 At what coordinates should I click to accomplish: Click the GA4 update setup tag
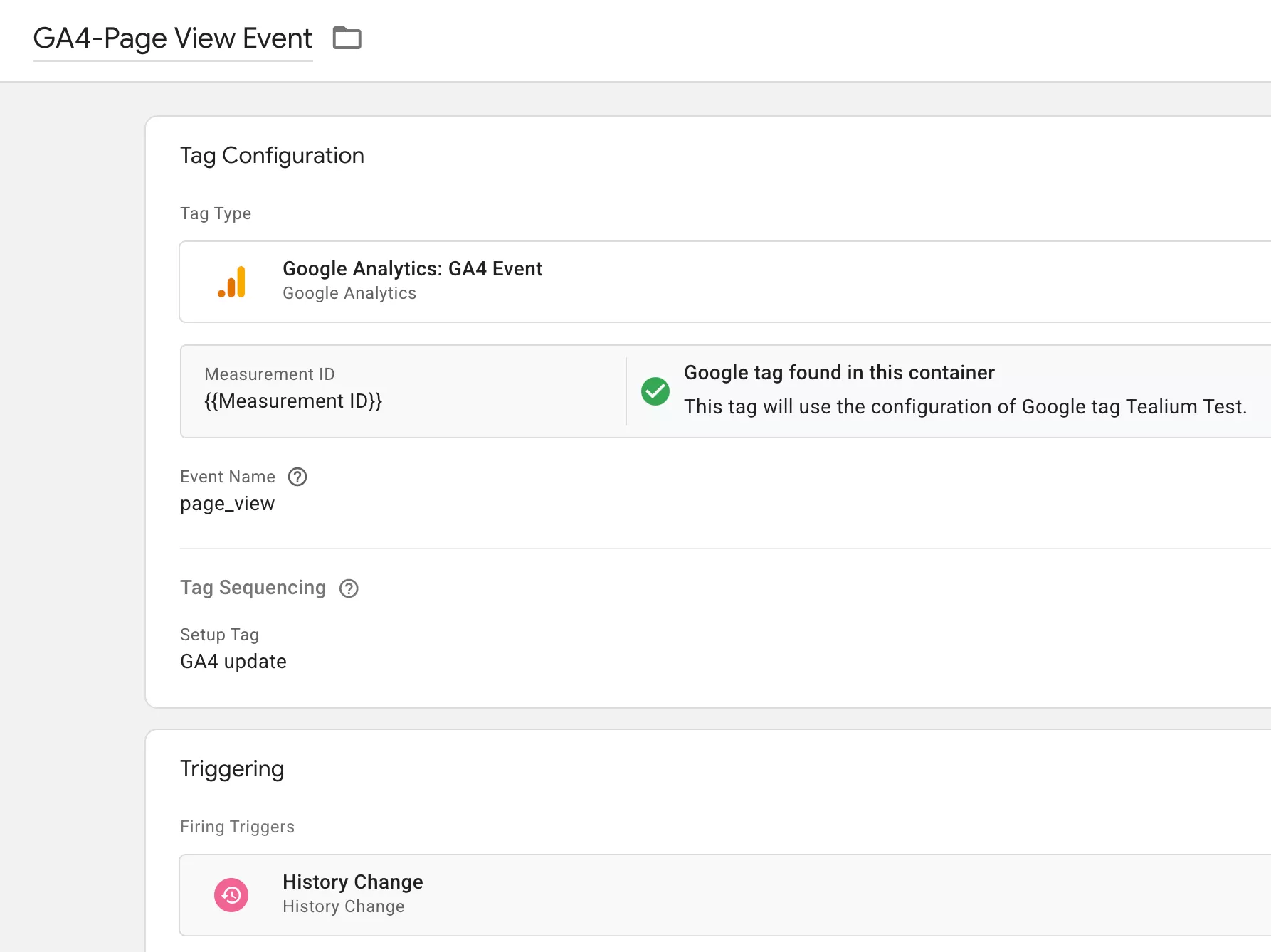pos(233,662)
